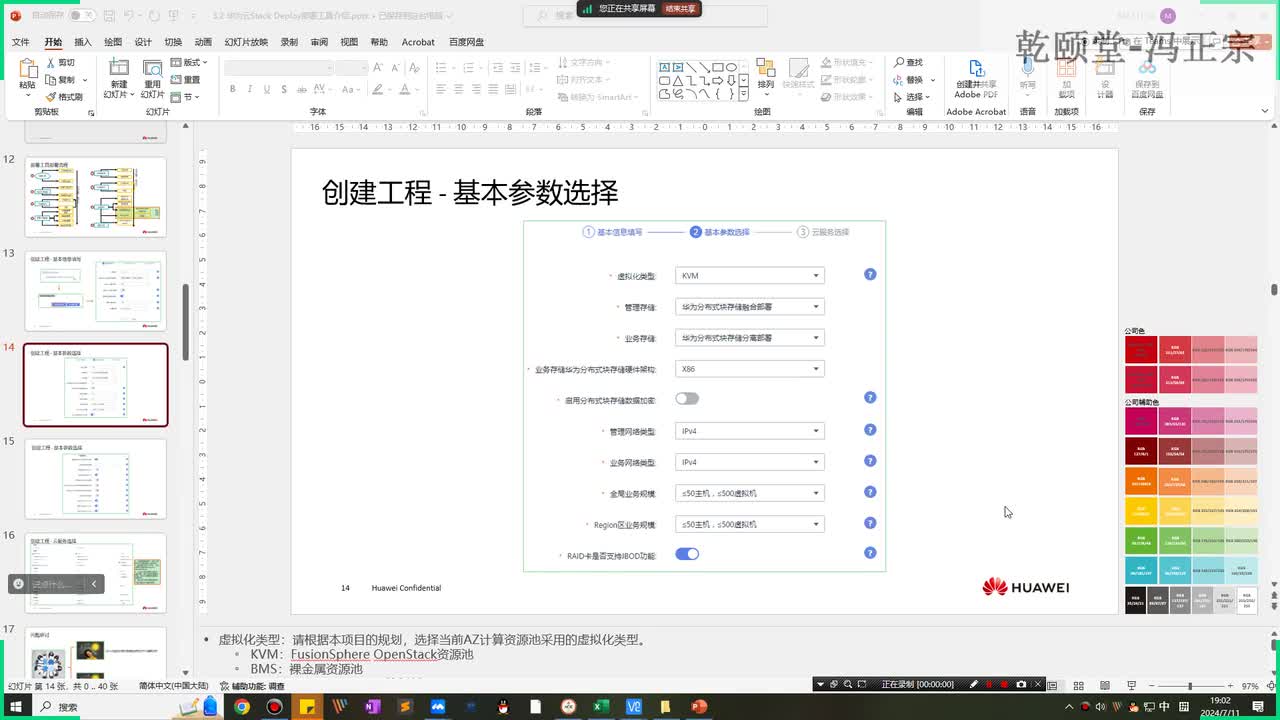
Task: Click the Reuse Slides (重用幻灯片) icon
Action: pos(152,67)
